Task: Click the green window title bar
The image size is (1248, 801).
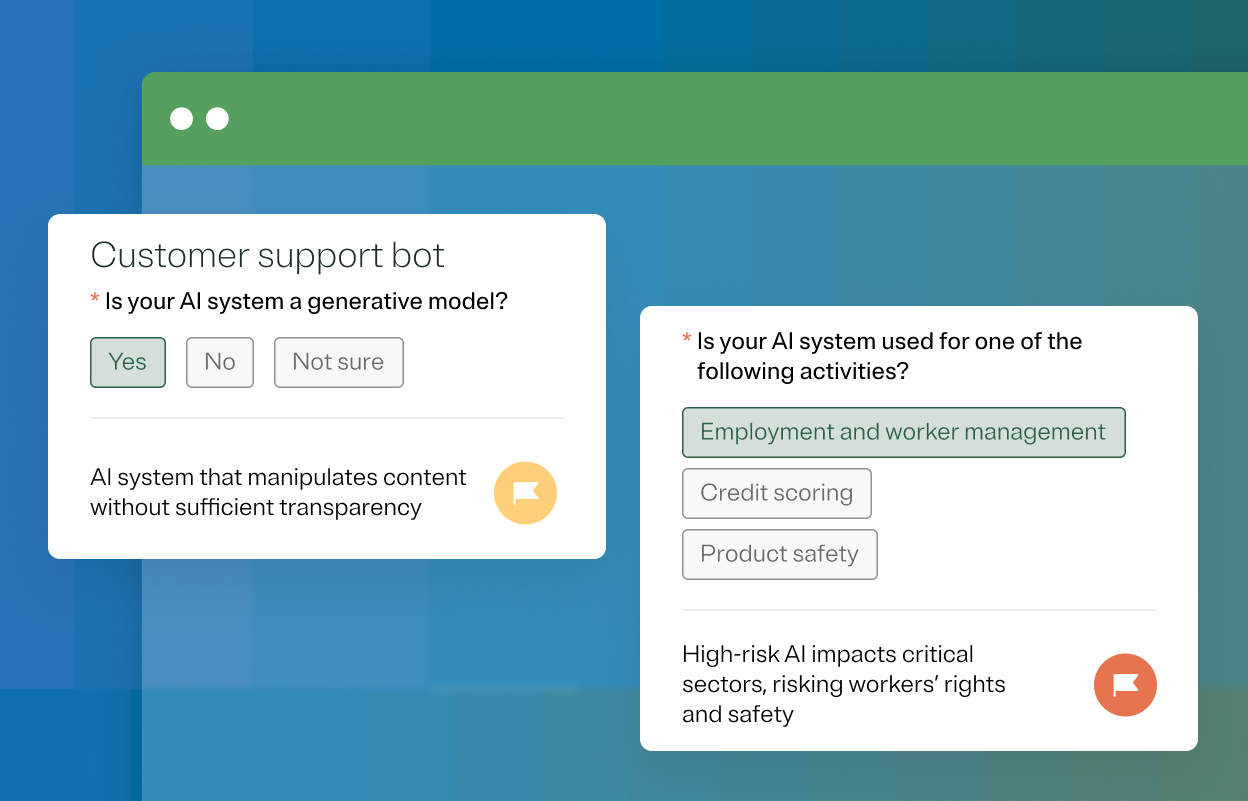Action: tap(700, 119)
